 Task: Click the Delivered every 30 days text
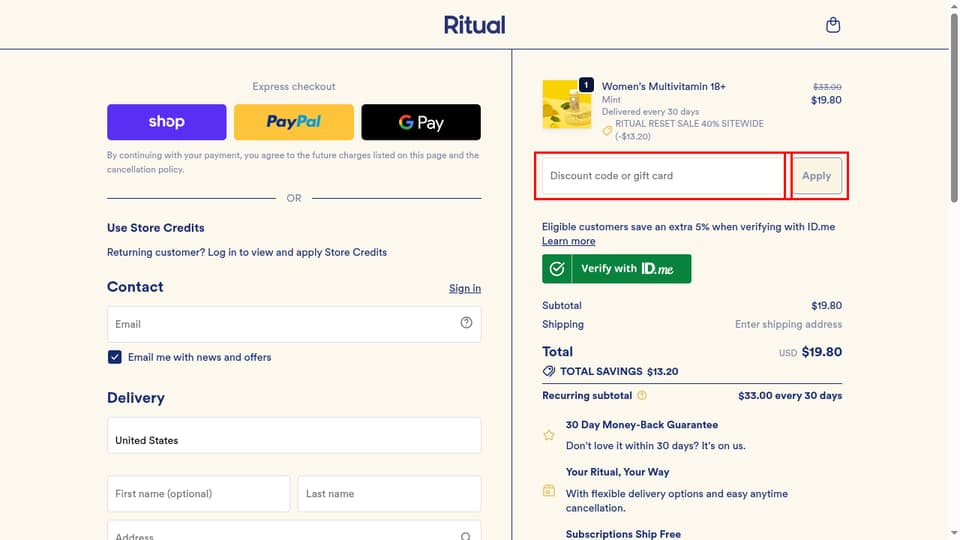[x=650, y=111]
